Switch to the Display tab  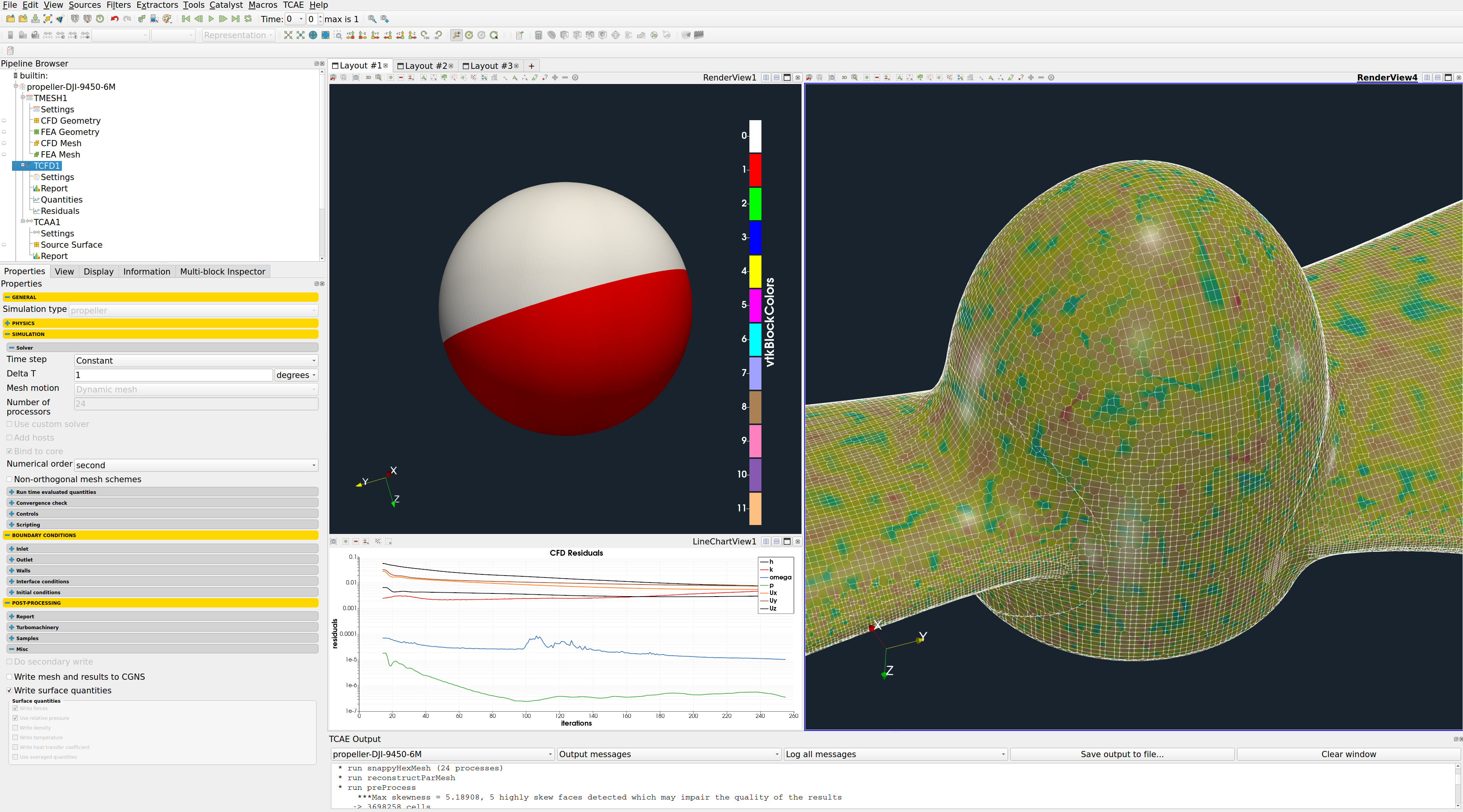pos(98,271)
